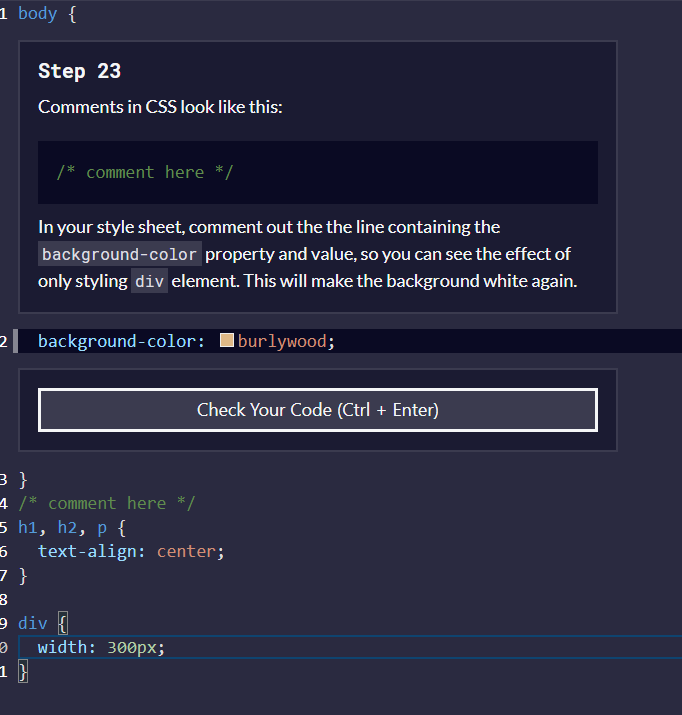Viewport: 682px width, 715px height.
Task: Click the body selector on line 1
Action: click(x=37, y=14)
